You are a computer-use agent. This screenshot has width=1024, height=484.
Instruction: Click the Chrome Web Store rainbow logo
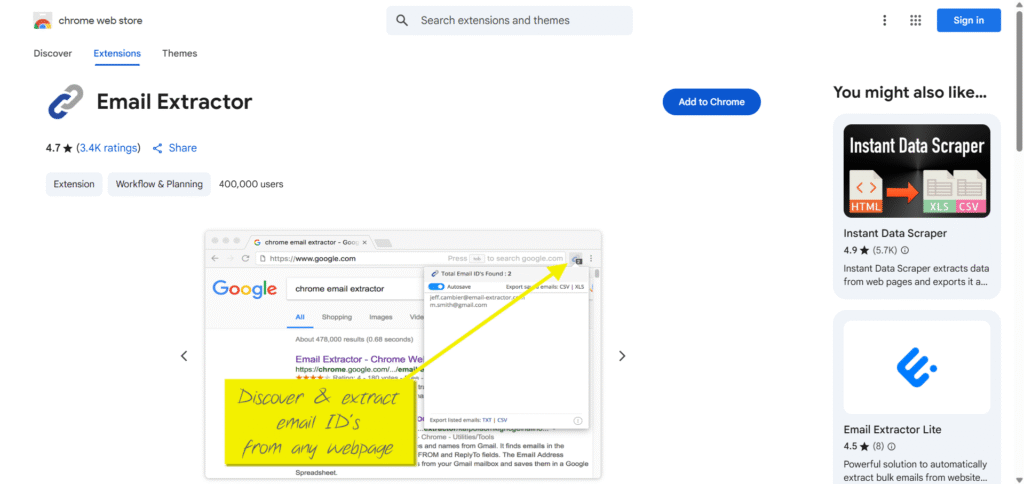[x=42, y=21]
